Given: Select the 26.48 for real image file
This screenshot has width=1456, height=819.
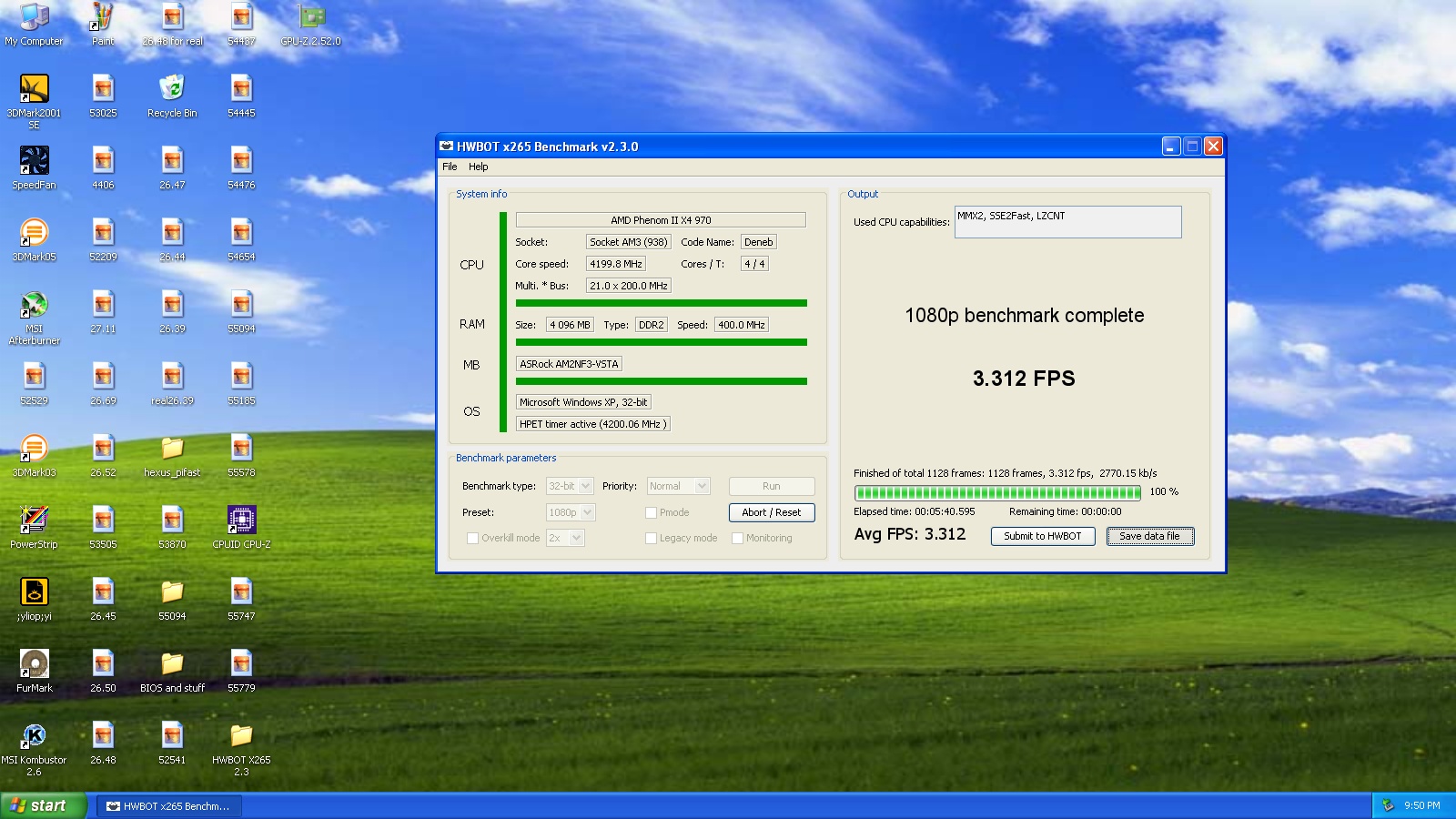Looking at the screenshot, I should (x=172, y=24).
